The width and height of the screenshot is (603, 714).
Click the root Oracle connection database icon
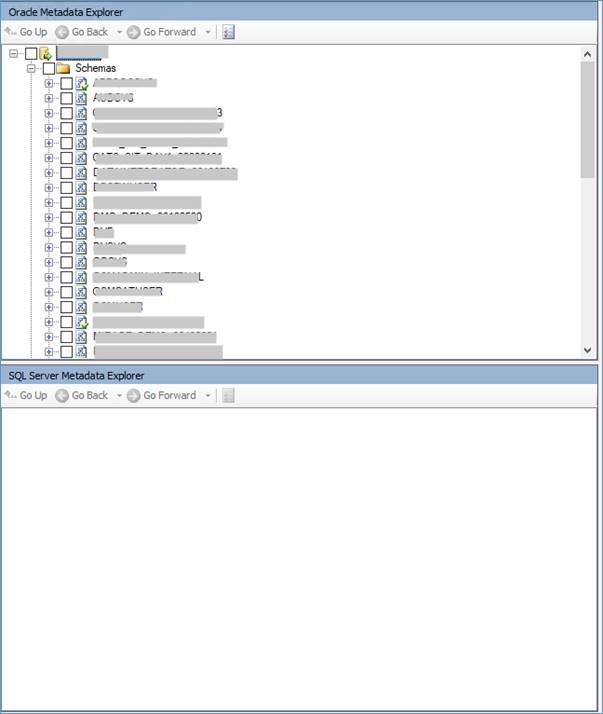pos(46,54)
